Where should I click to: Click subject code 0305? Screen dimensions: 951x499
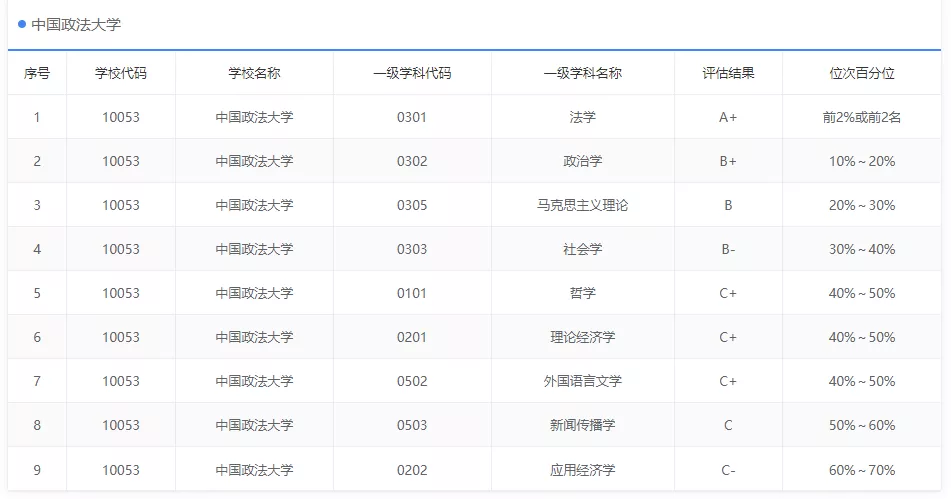(x=412, y=205)
